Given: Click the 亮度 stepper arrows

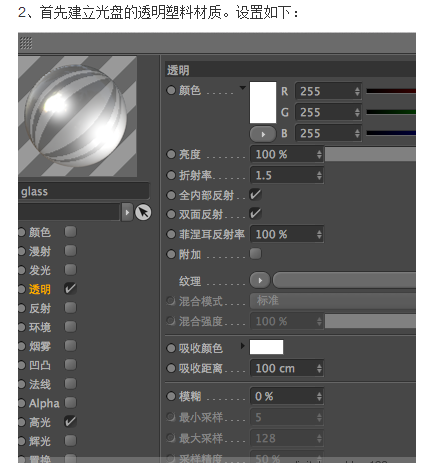Looking at the screenshot, I should pyautogui.click(x=319, y=154).
